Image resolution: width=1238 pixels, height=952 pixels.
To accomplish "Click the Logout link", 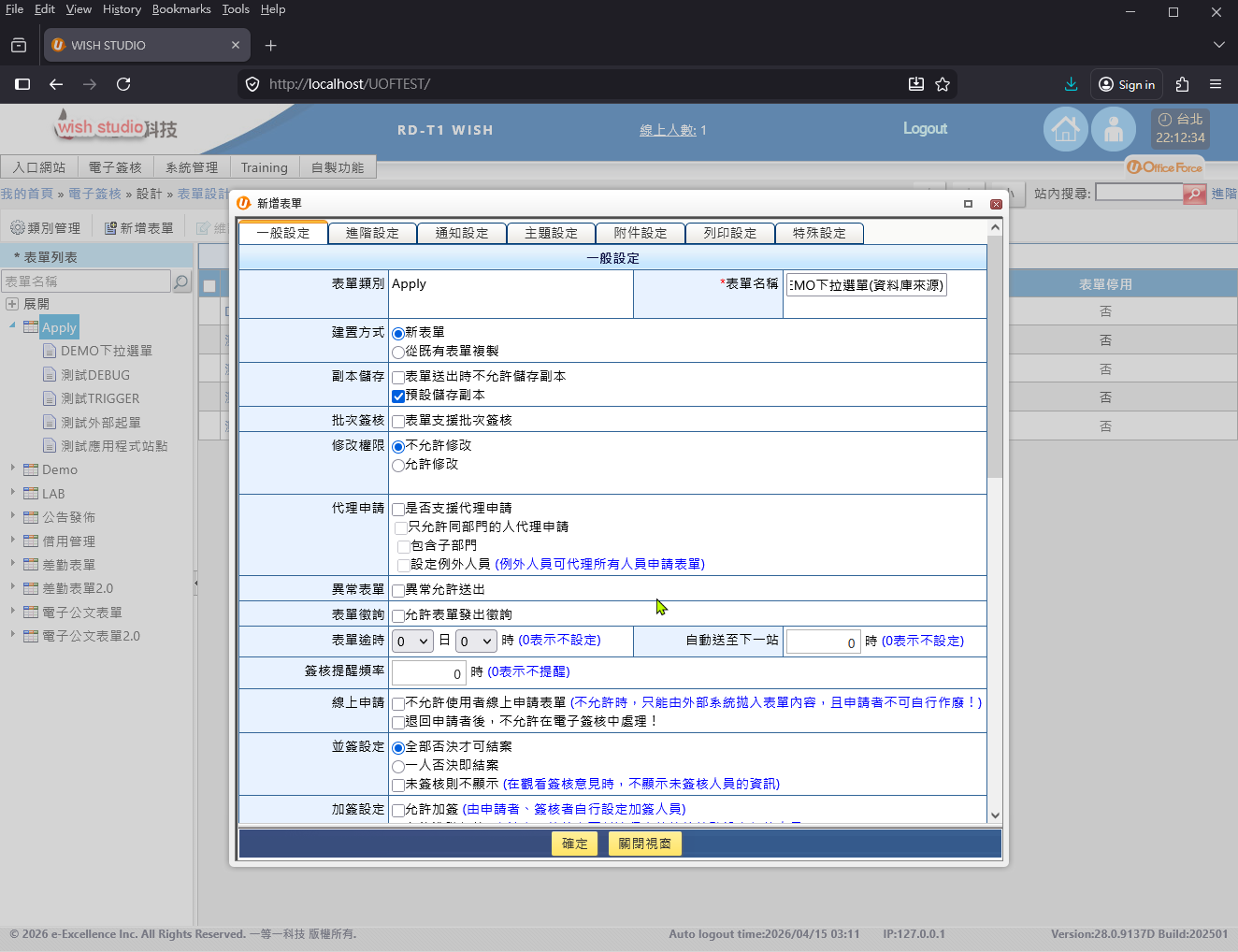I will [925, 129].
